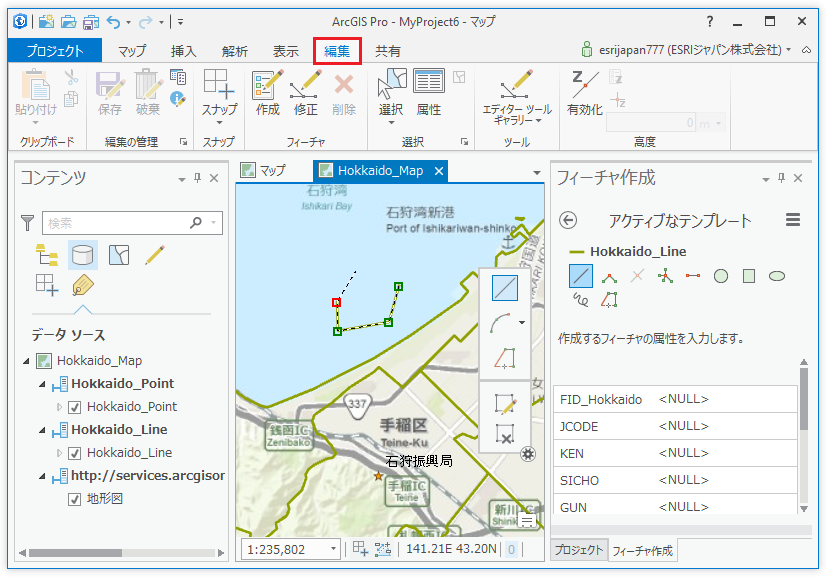Open the Arc segment tool dropdown arrow
The height and width of the screenshot is (577, 826).
tap(522, 322)
